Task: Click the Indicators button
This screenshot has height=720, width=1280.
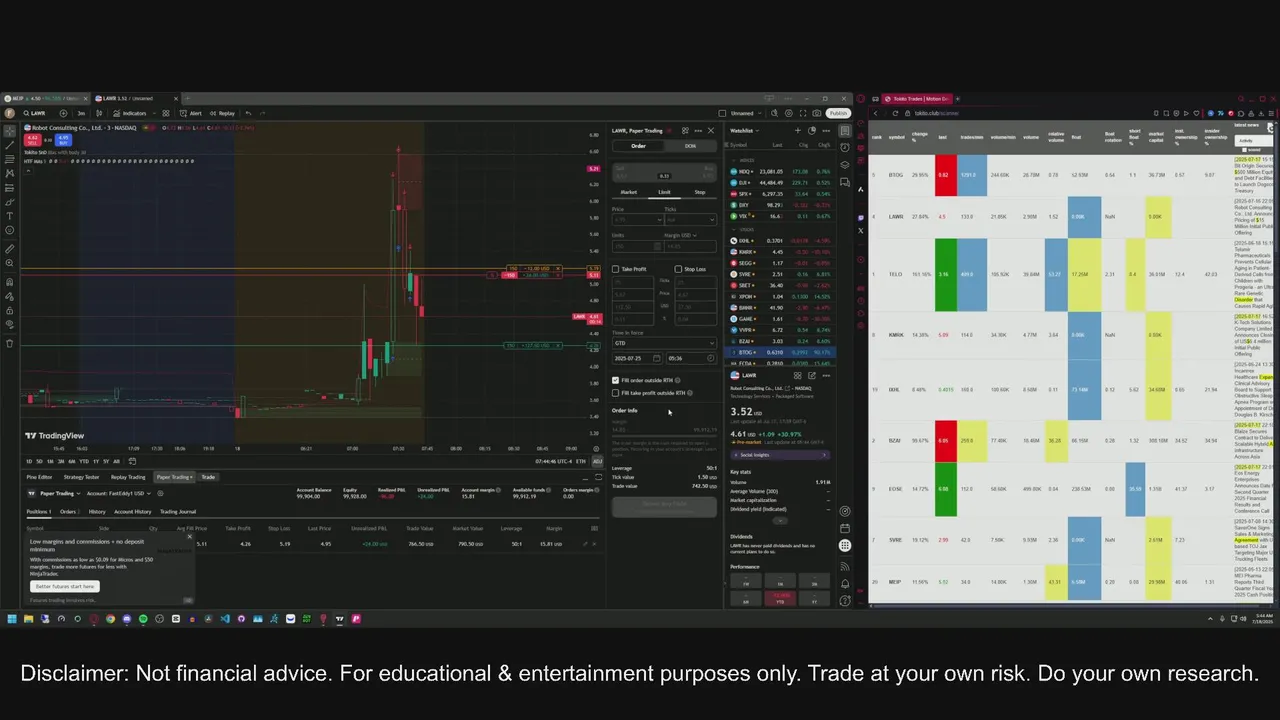Action: click(x=130, y=113)
